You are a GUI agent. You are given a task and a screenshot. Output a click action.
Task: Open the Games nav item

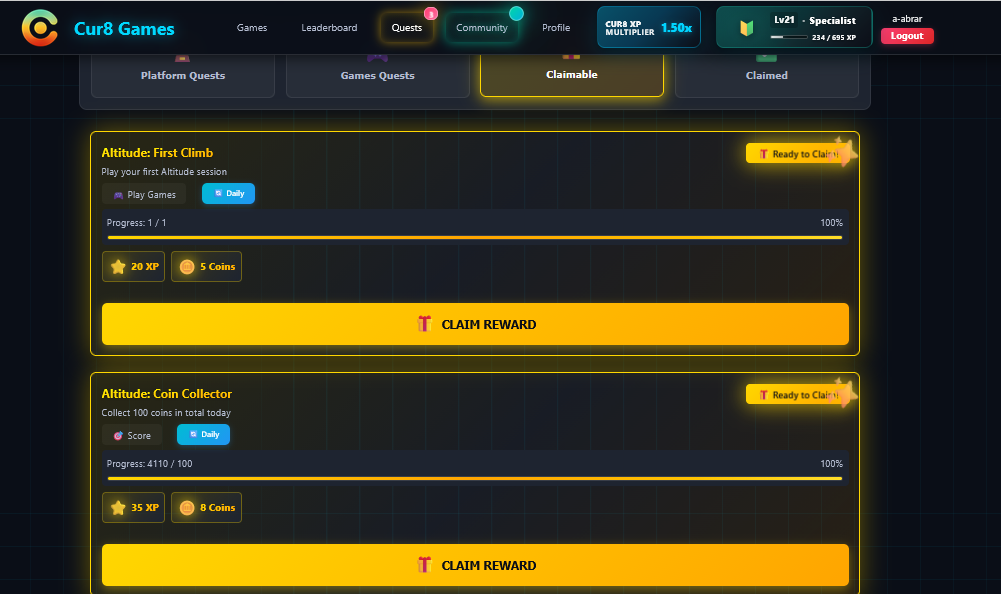[252, 27]
